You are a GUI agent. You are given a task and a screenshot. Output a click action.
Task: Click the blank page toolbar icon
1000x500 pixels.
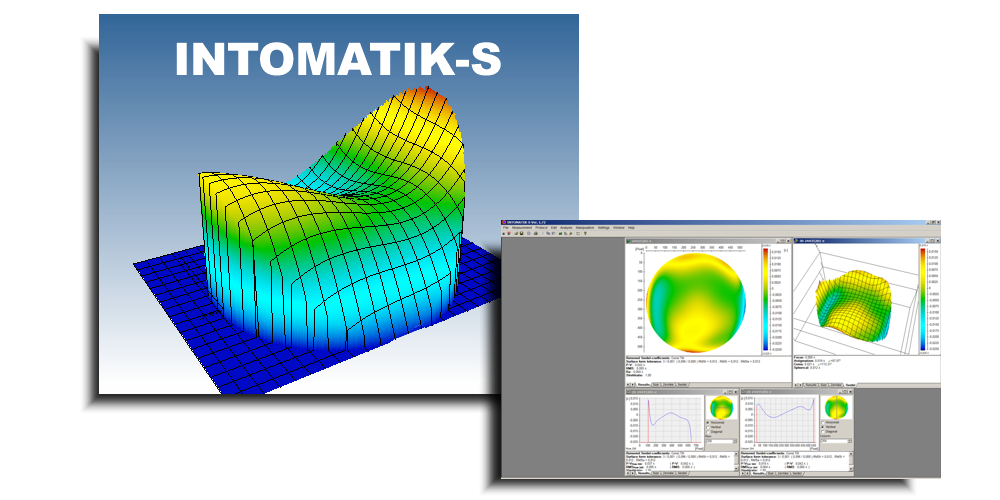coord(529,233)
